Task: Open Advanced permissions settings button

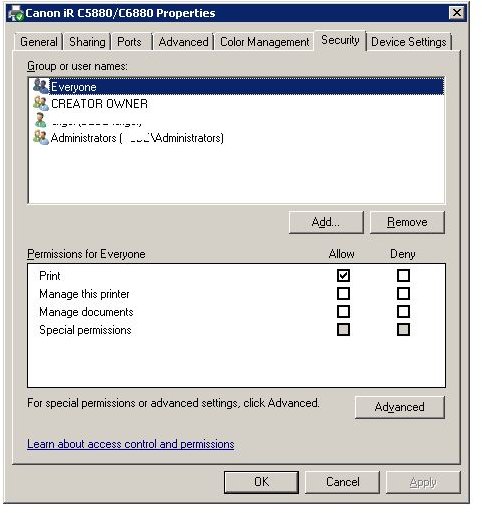Action: click(x=400, y=407)
